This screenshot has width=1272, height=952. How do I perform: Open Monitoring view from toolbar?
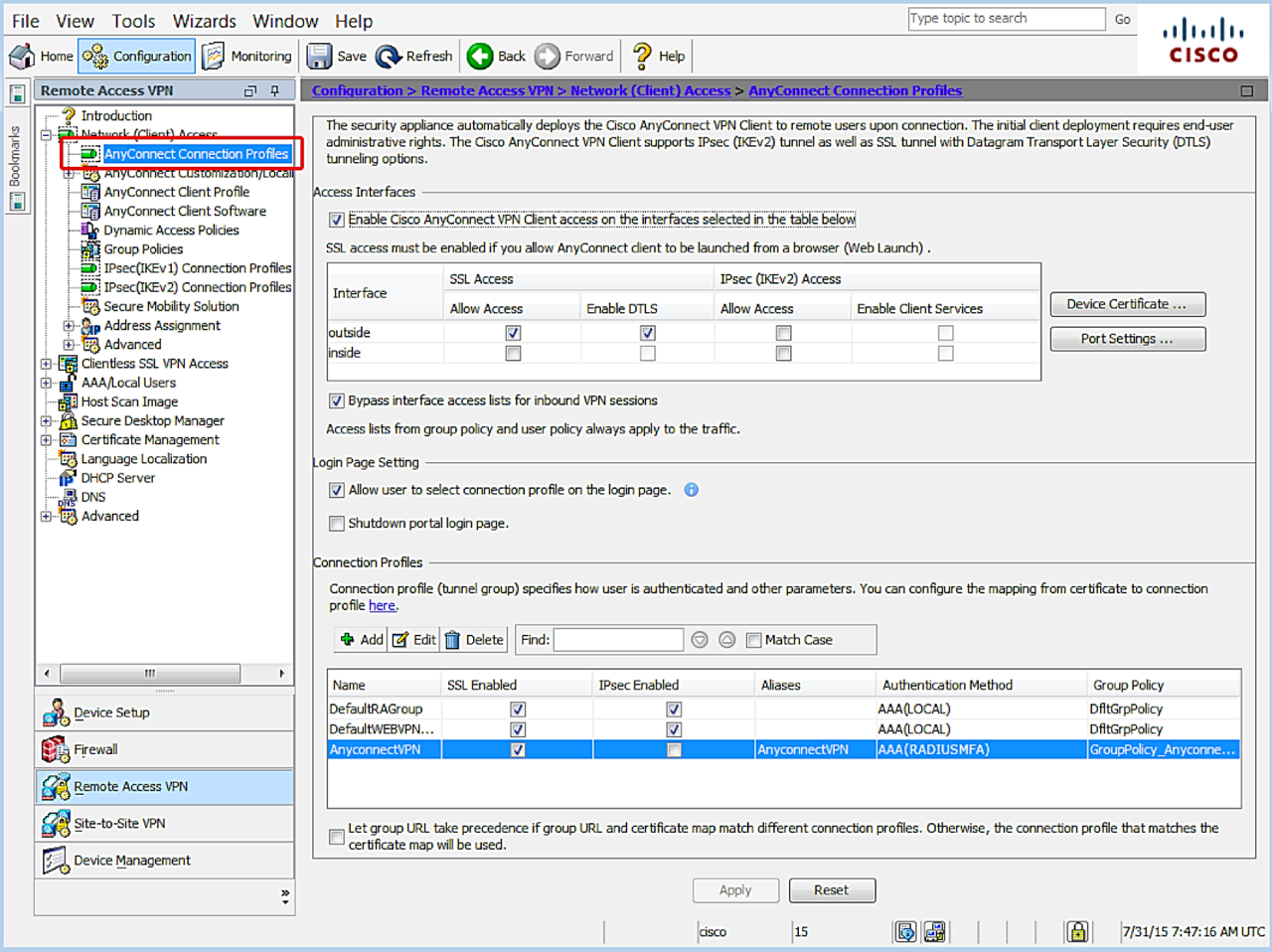click(x=247, y=57)
